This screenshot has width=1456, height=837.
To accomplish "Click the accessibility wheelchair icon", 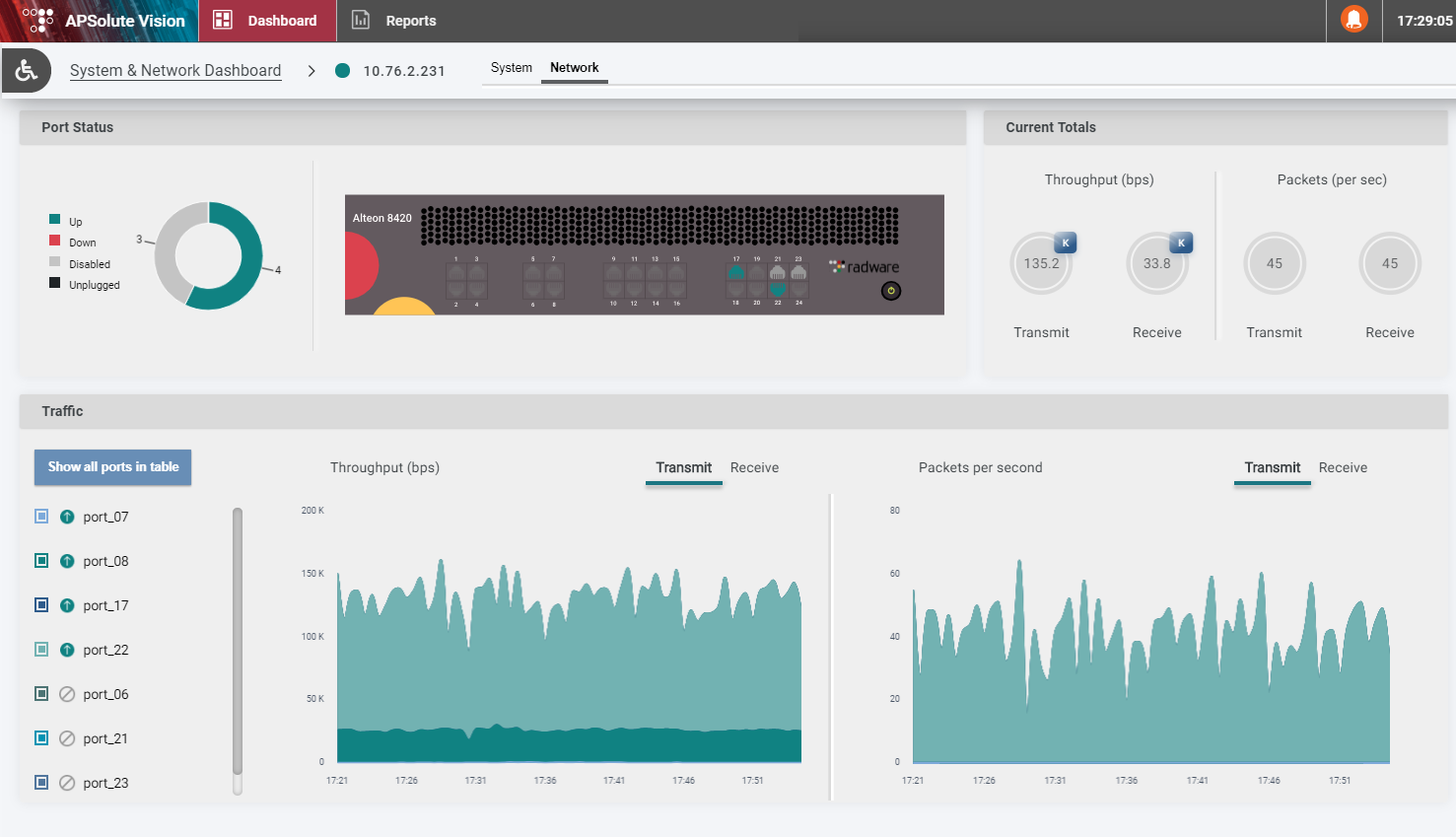I will pos(27,70).
